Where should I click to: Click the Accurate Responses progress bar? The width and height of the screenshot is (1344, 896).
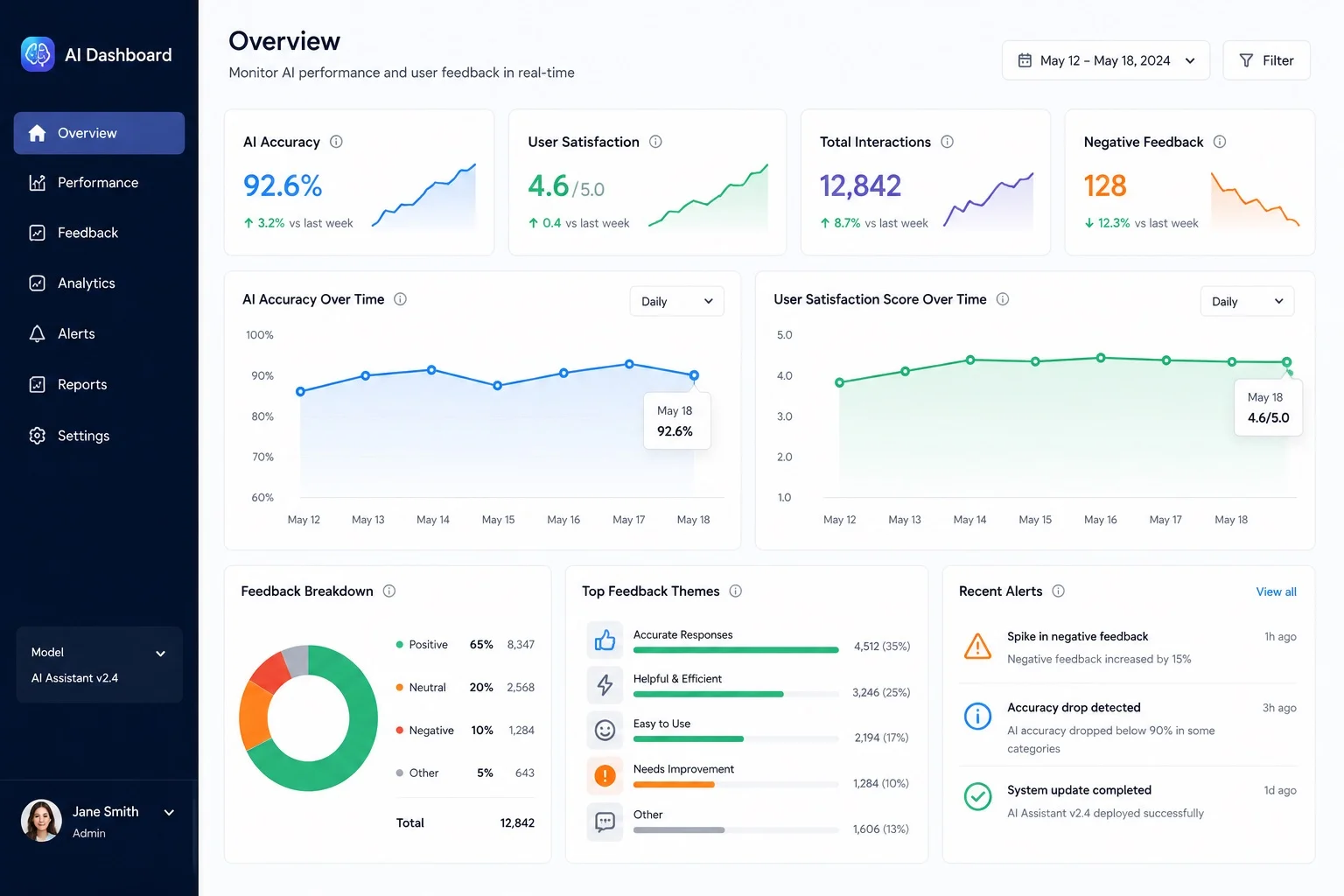[x=736, y=650]
